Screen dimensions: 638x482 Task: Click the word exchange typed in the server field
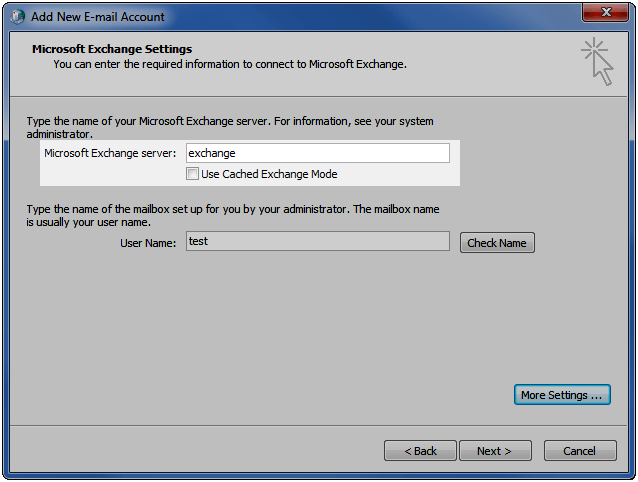212,153
